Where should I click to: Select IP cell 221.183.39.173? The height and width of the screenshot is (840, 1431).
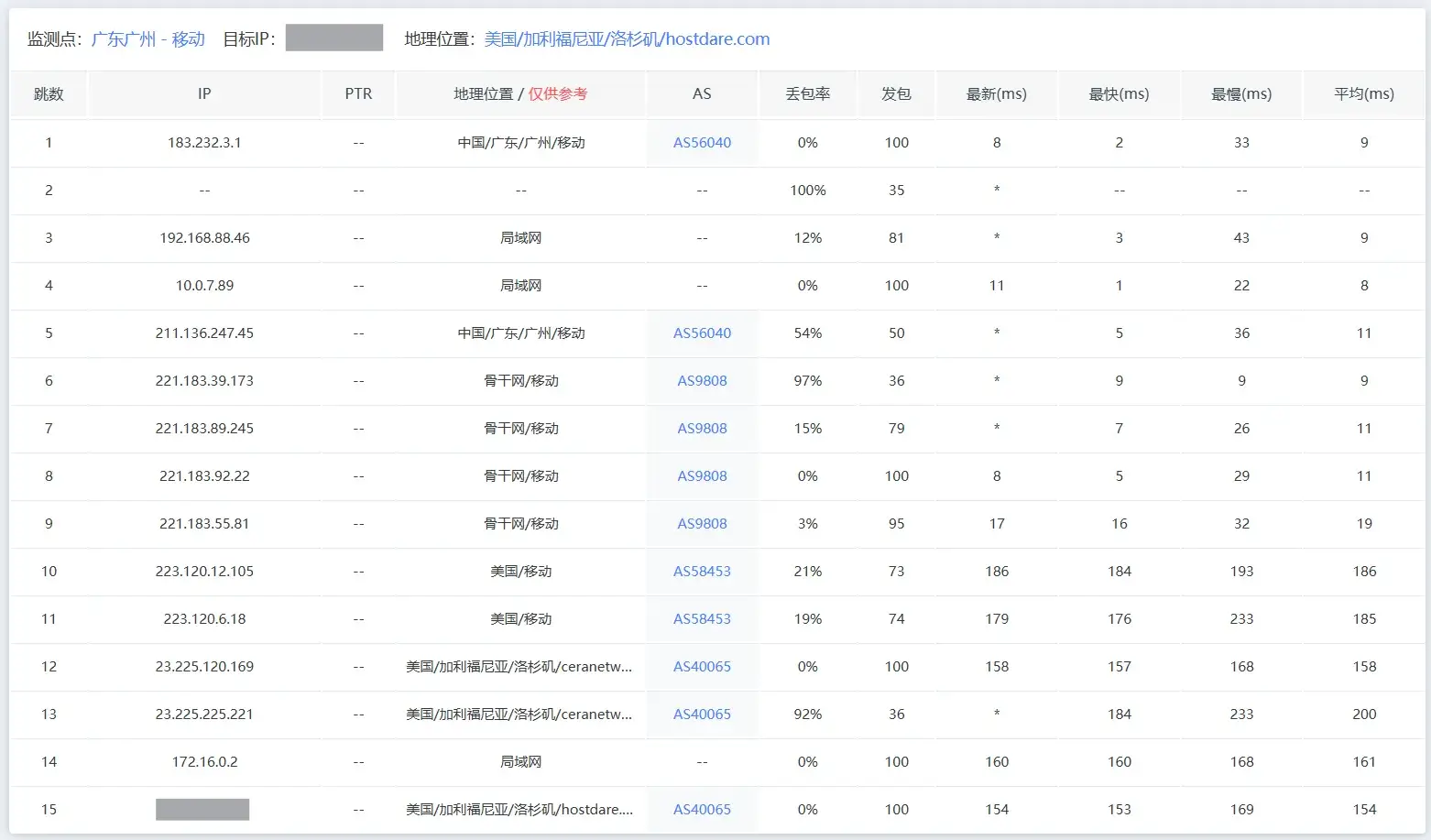(204, 381)
